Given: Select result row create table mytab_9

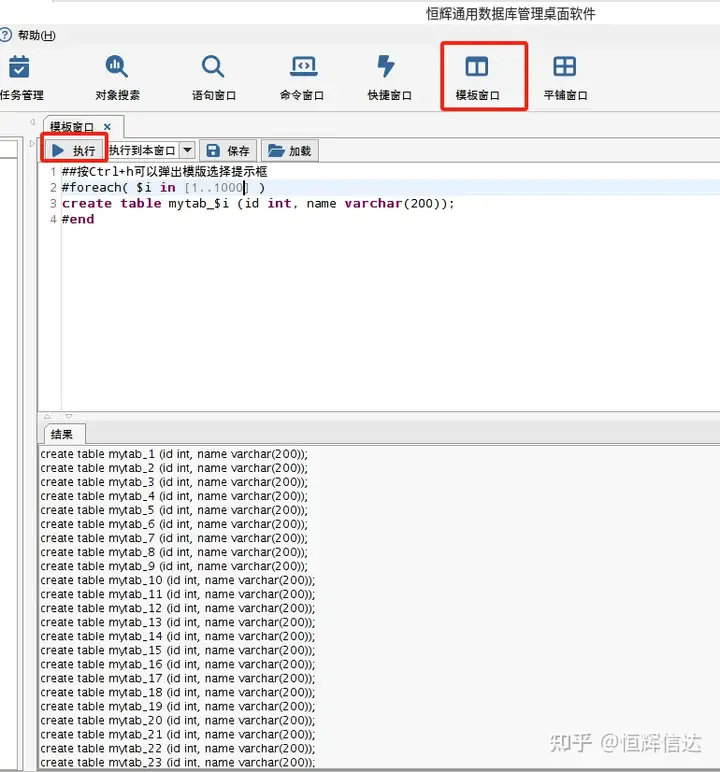Looking at the screenshot, I should pos(174,566).
